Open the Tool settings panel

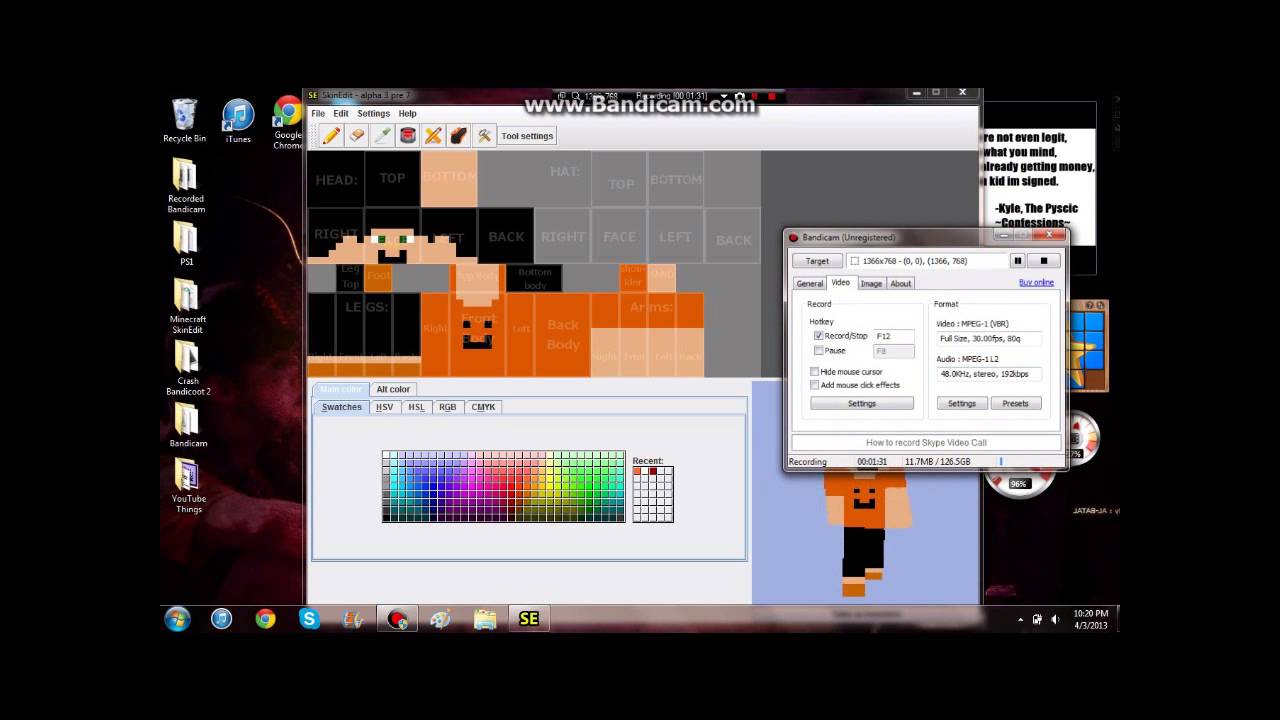pyautogui.click(x=527, y=136)
